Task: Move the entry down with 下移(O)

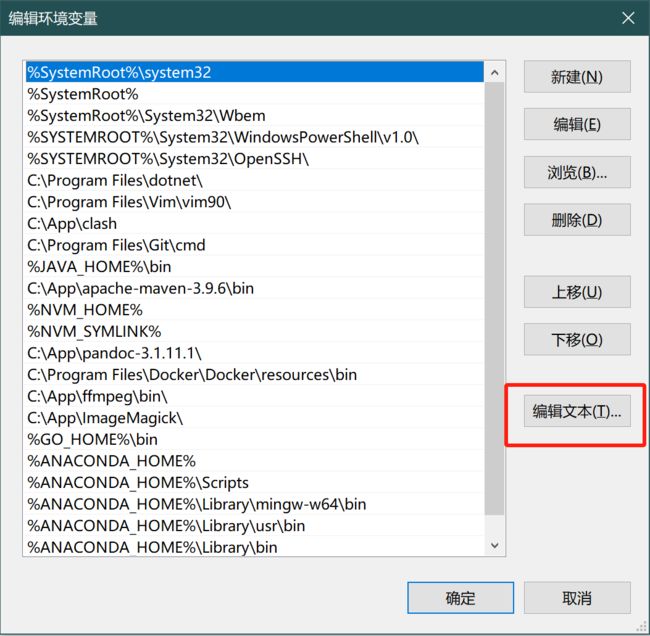Action: tap(577, 340)
